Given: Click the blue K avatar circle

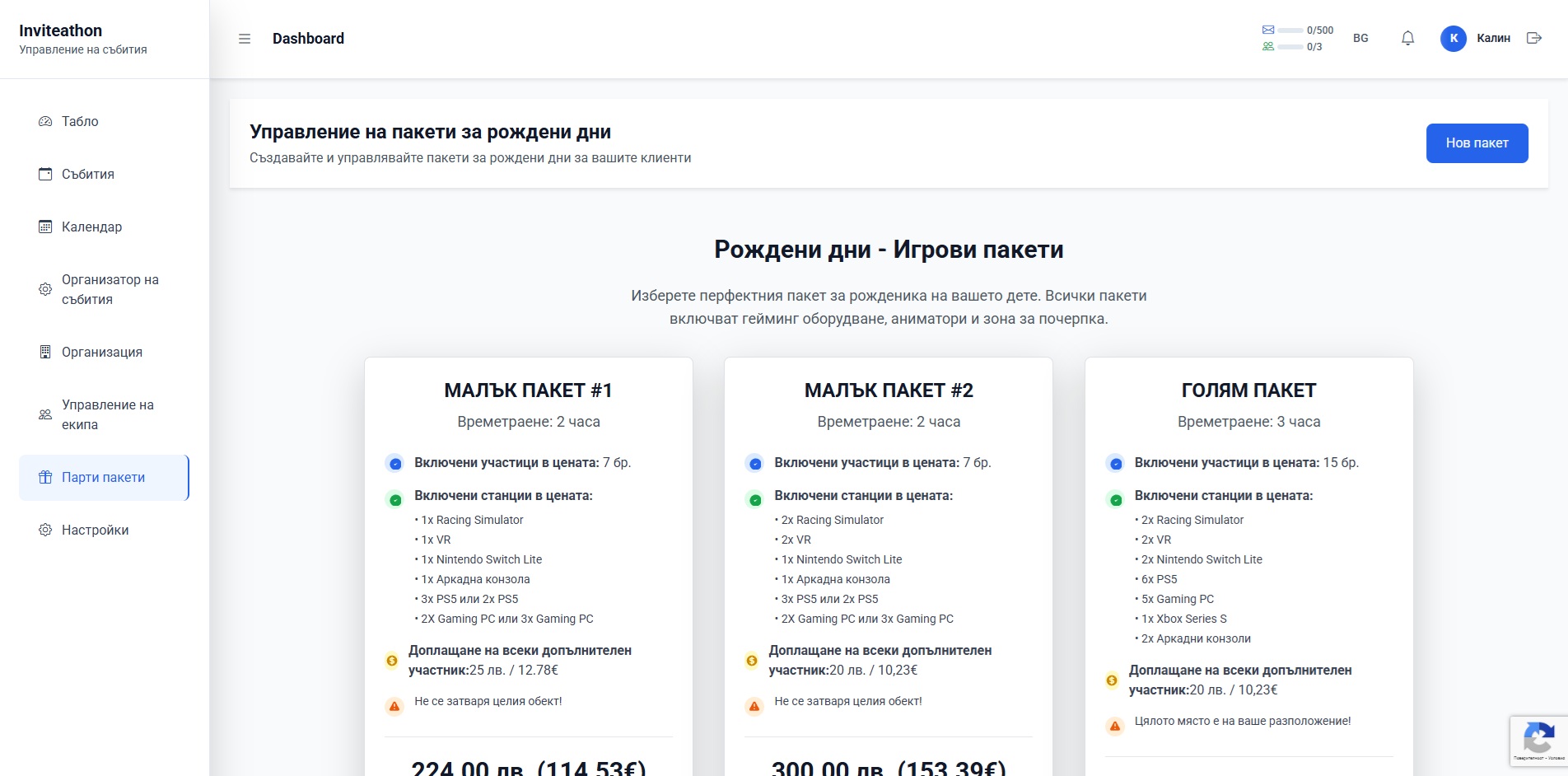Looking at the screenshot, I should tap(1453, 38).
